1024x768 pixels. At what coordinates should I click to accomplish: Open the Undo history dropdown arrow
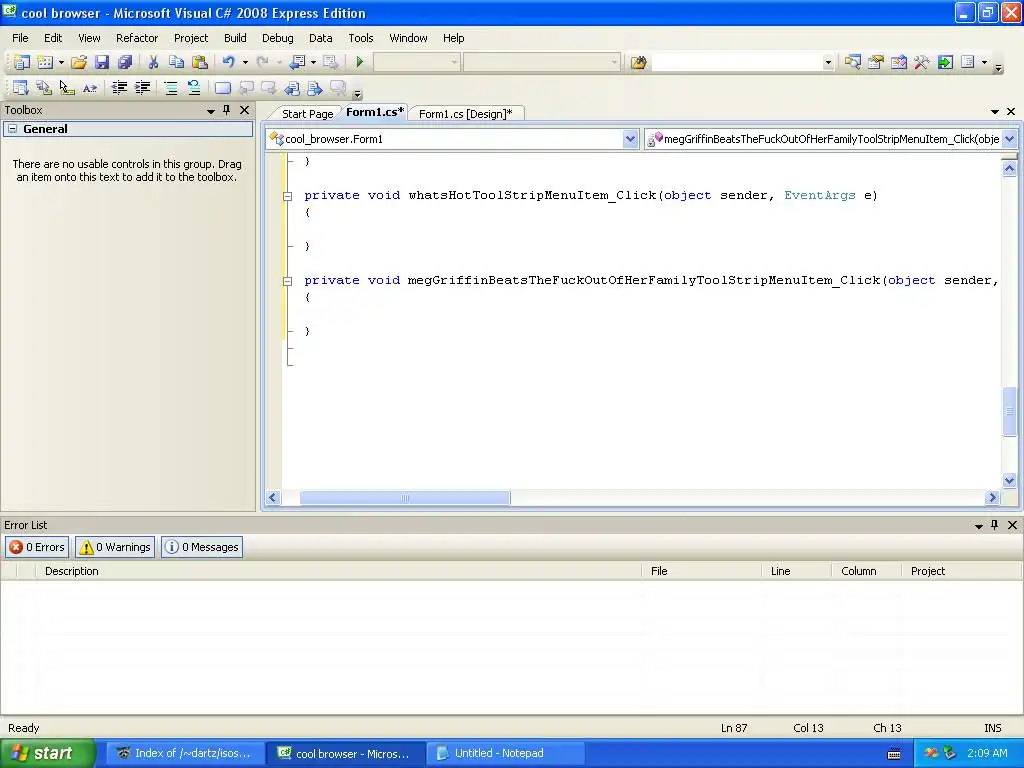(246, 63)
